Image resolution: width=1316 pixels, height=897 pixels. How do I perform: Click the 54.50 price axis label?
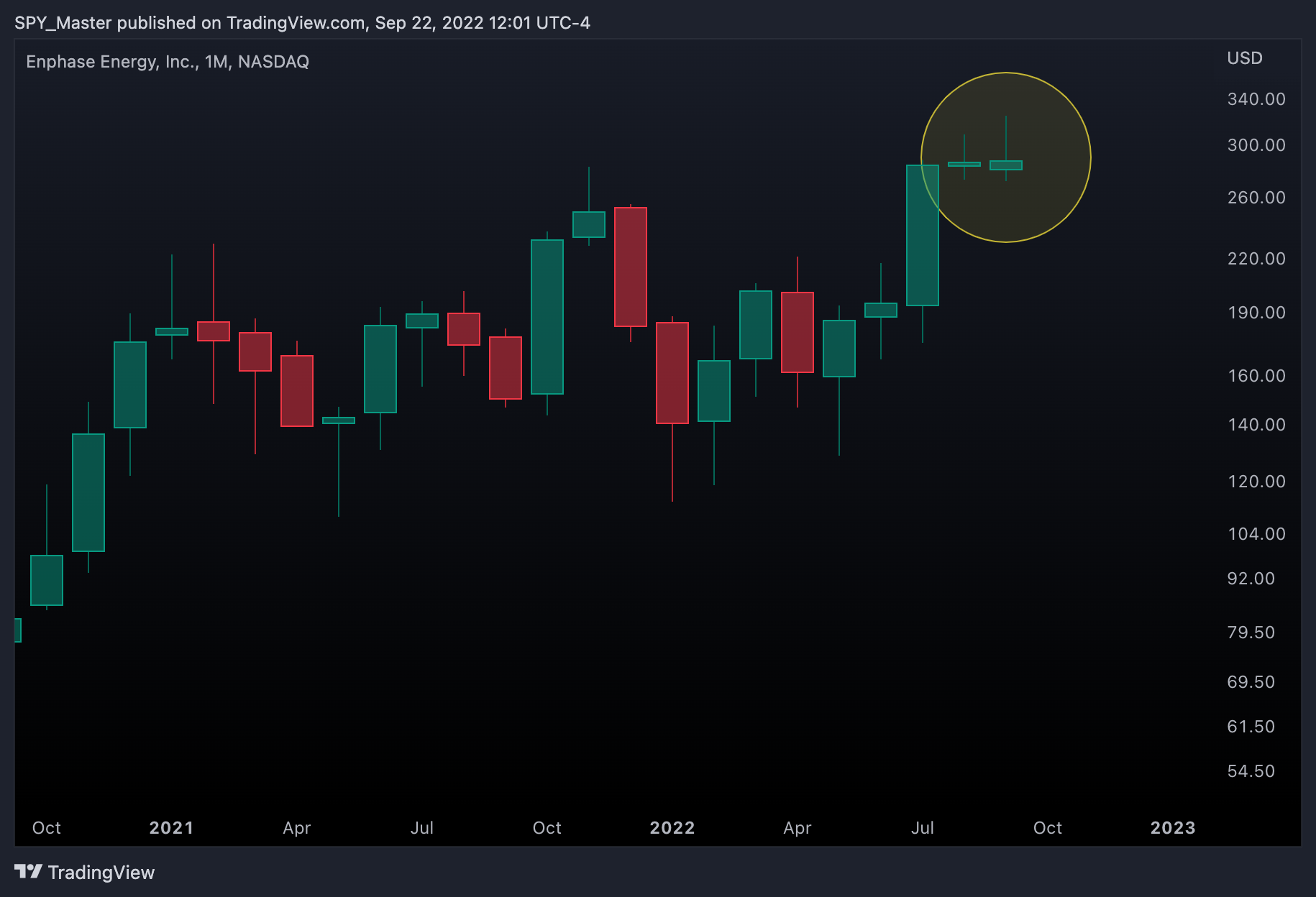click(x=1251, y=771)
